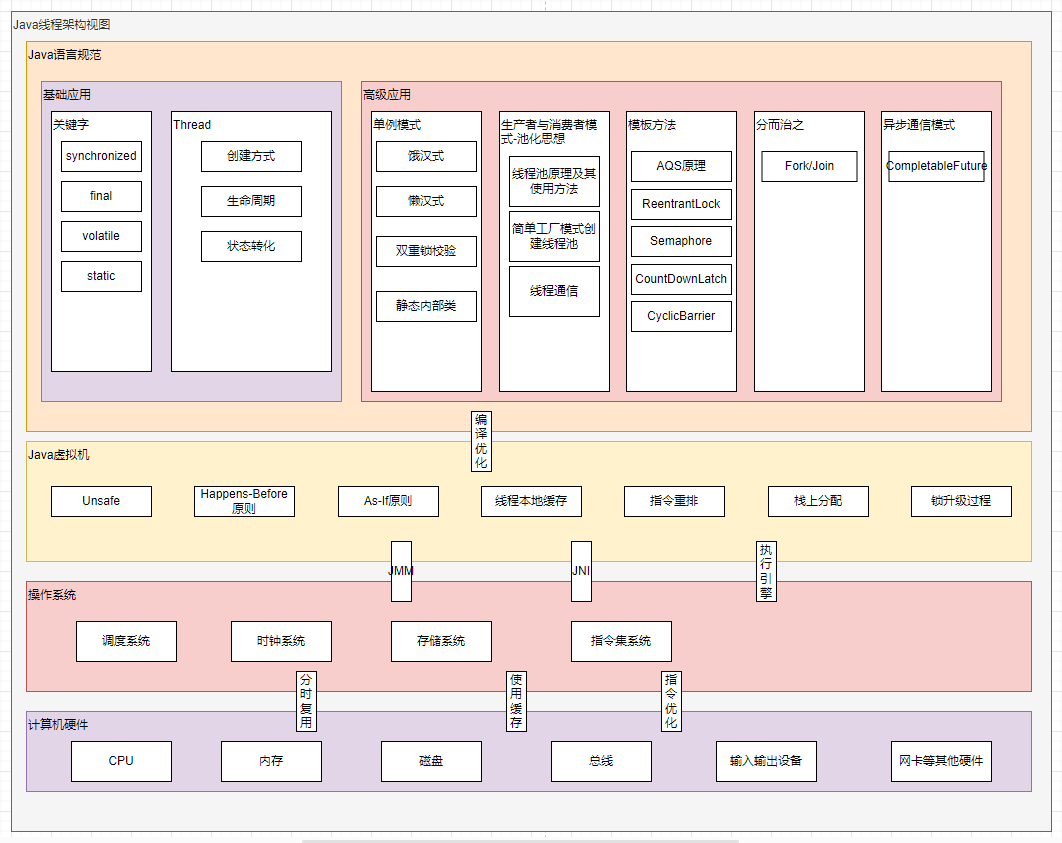Screen dimensions: 1062x843
Task: Select the 双重锁校验 singleton box
Action: click(426, 251)
